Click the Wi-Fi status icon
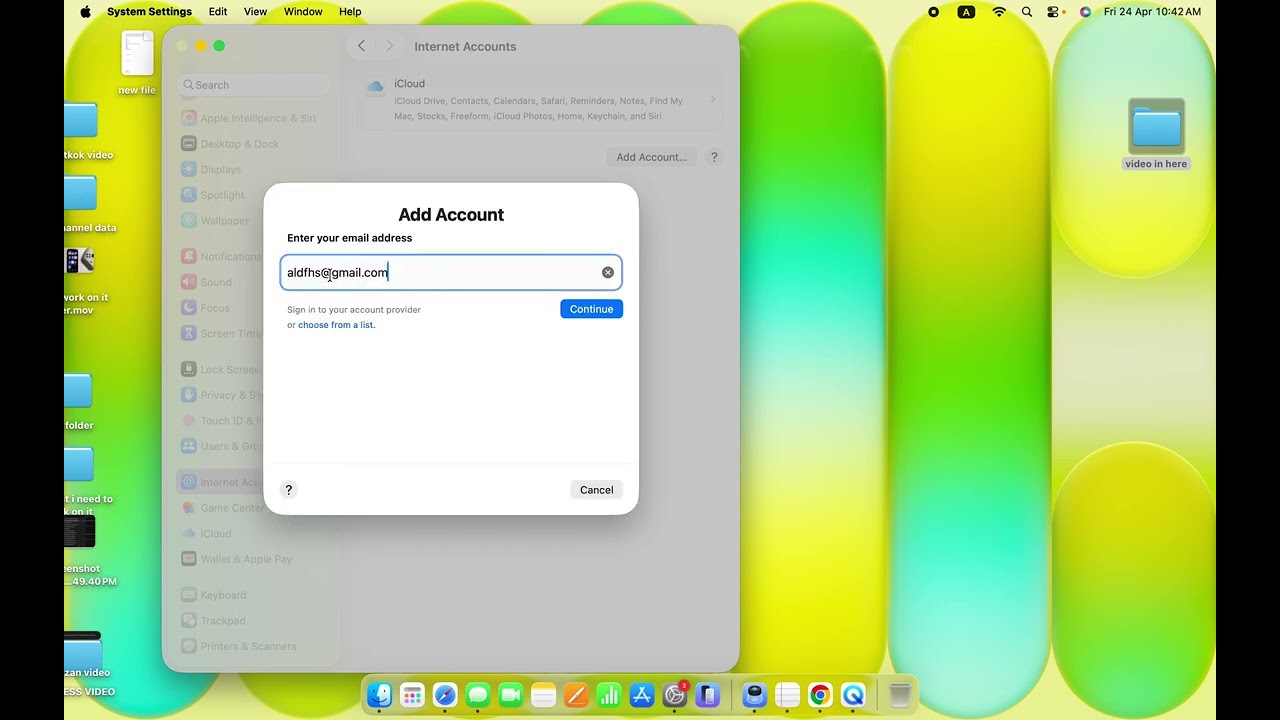 [x=999, y=12]
